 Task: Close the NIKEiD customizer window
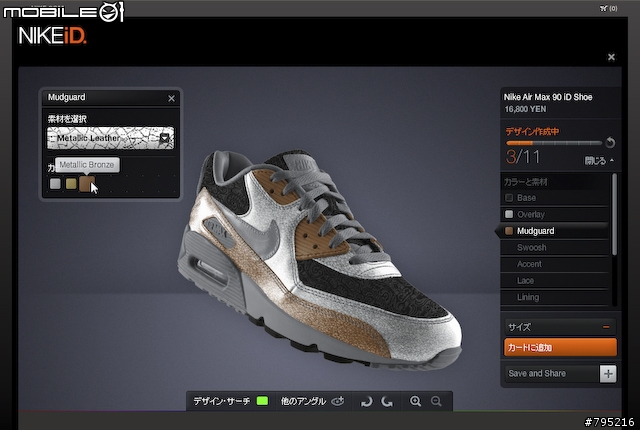click(611, 57)
